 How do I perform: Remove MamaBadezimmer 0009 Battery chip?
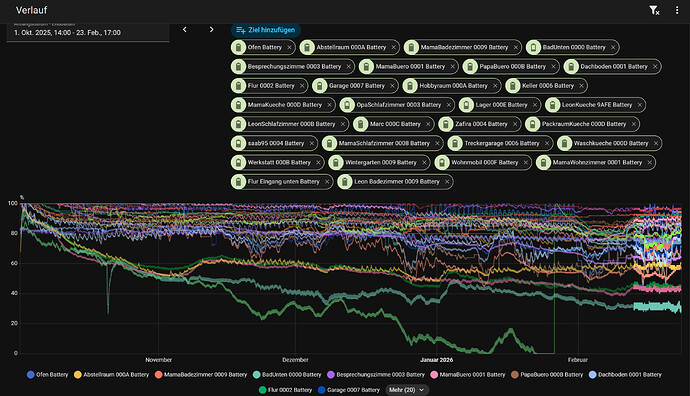(x=515, y=47)
